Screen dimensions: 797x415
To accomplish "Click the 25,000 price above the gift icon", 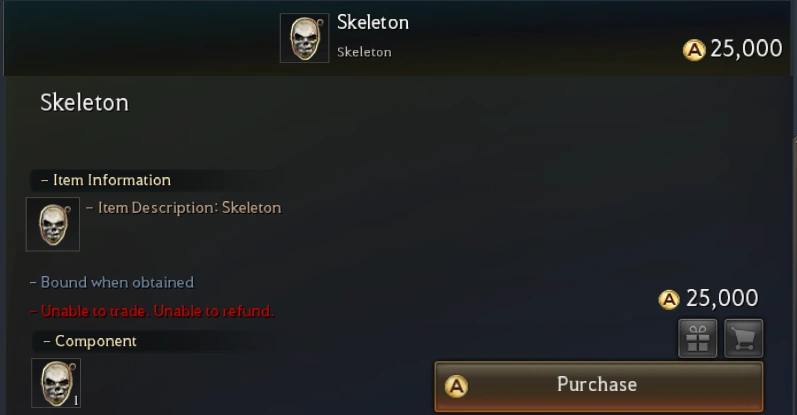I will [x=722, y=298].
